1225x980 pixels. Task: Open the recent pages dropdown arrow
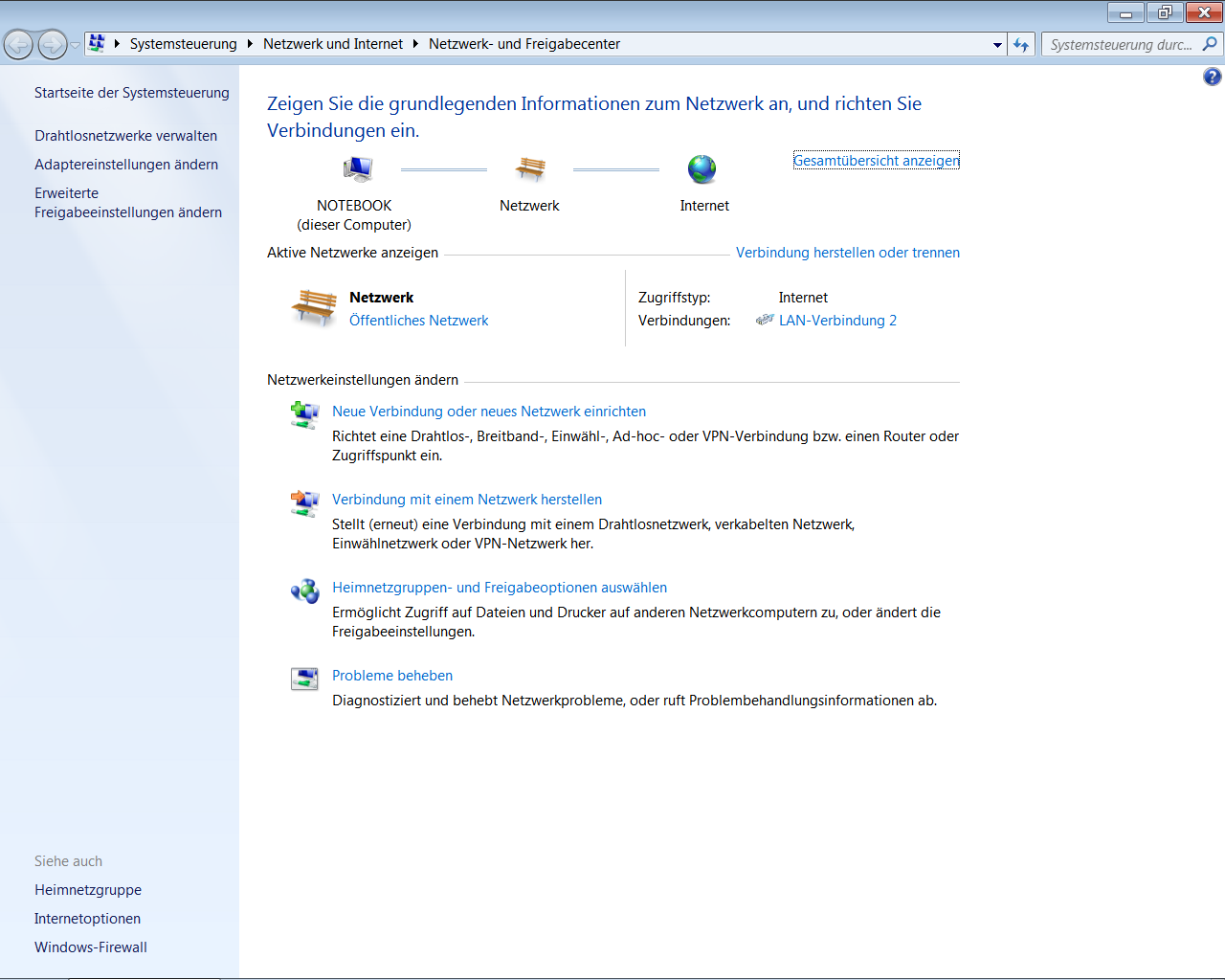pyautogui.click(x=76, y=45)
